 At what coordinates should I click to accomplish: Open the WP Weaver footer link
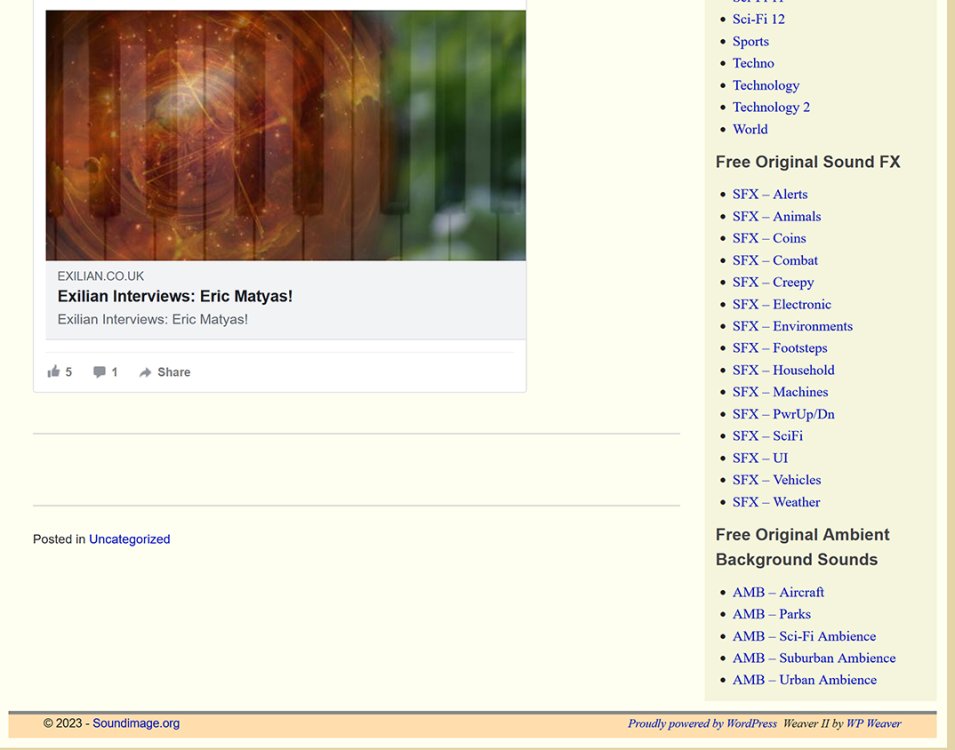pos(873,723)
